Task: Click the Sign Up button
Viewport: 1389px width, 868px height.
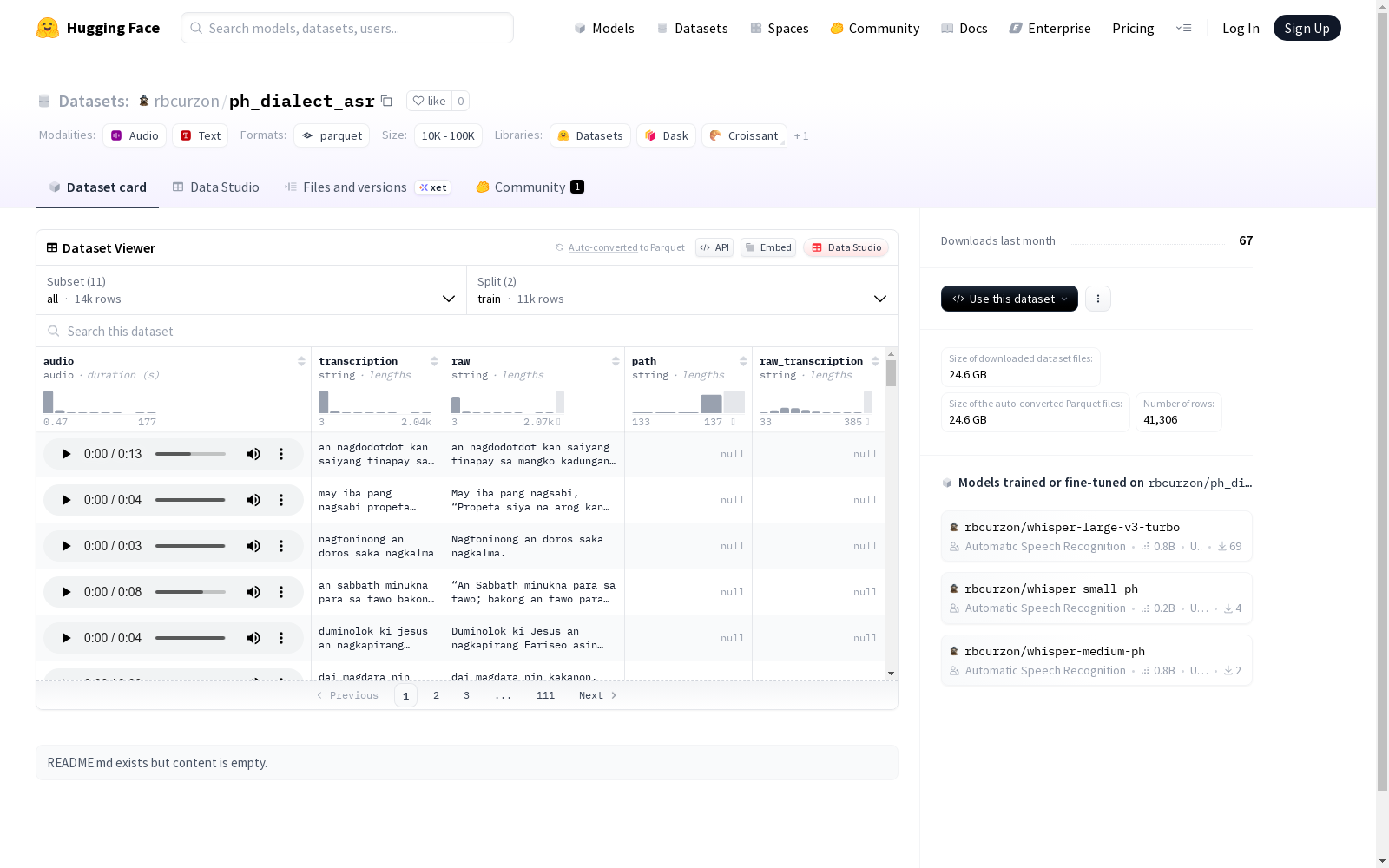Action: coord(1307,28)
